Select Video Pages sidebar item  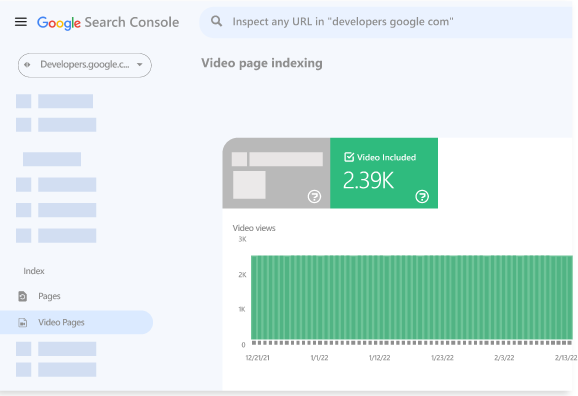(76, 322)
